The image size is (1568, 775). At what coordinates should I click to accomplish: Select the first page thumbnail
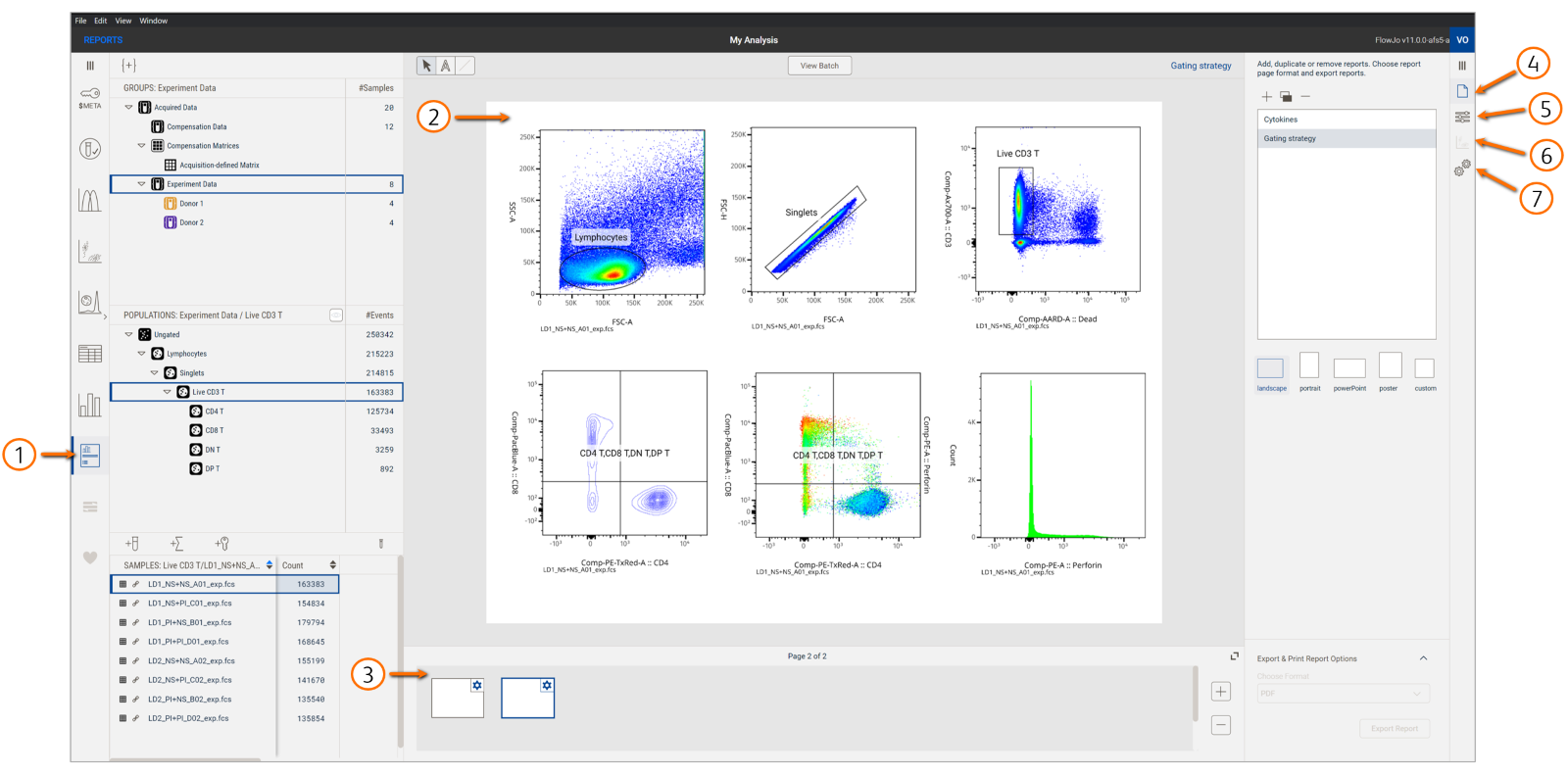coord(458,699)
